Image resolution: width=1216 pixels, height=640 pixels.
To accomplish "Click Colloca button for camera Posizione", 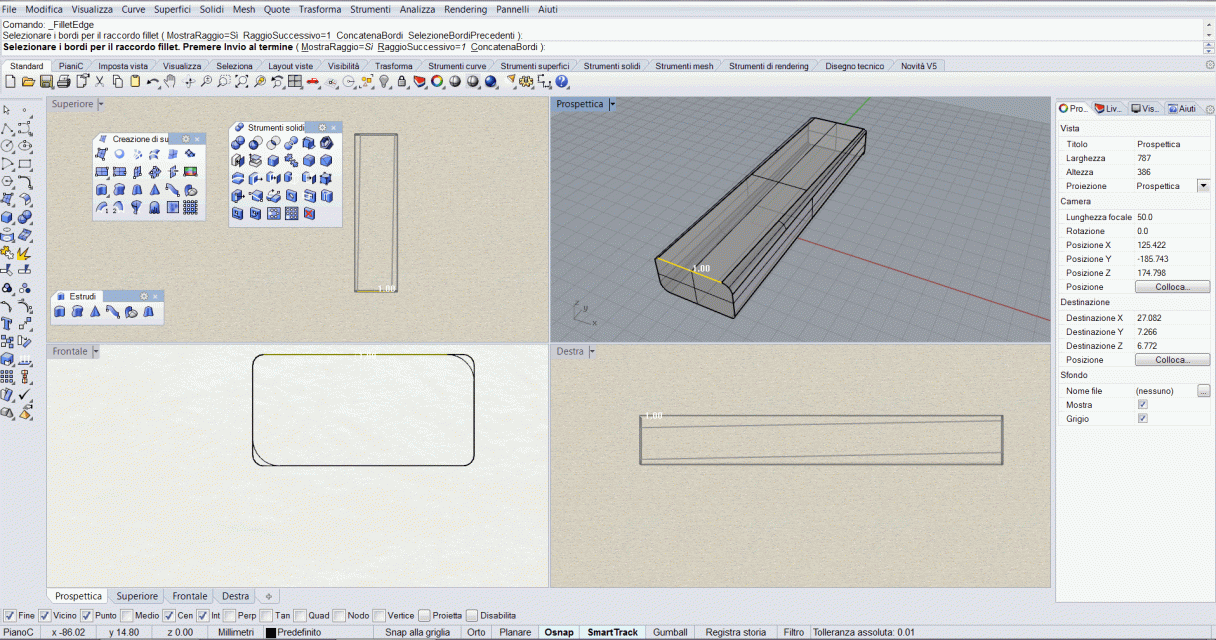I will pyautogui.click(x=1173, y=287).
